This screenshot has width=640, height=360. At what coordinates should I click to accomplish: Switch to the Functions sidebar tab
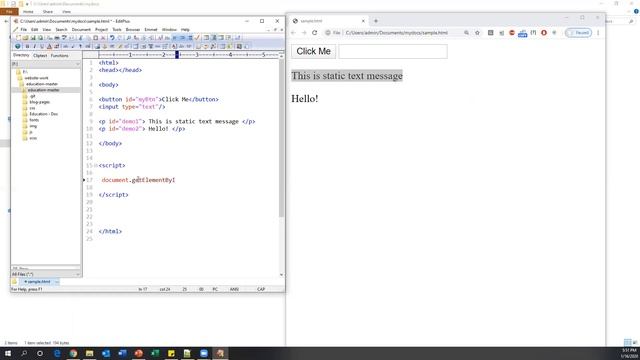click(60, 56)
